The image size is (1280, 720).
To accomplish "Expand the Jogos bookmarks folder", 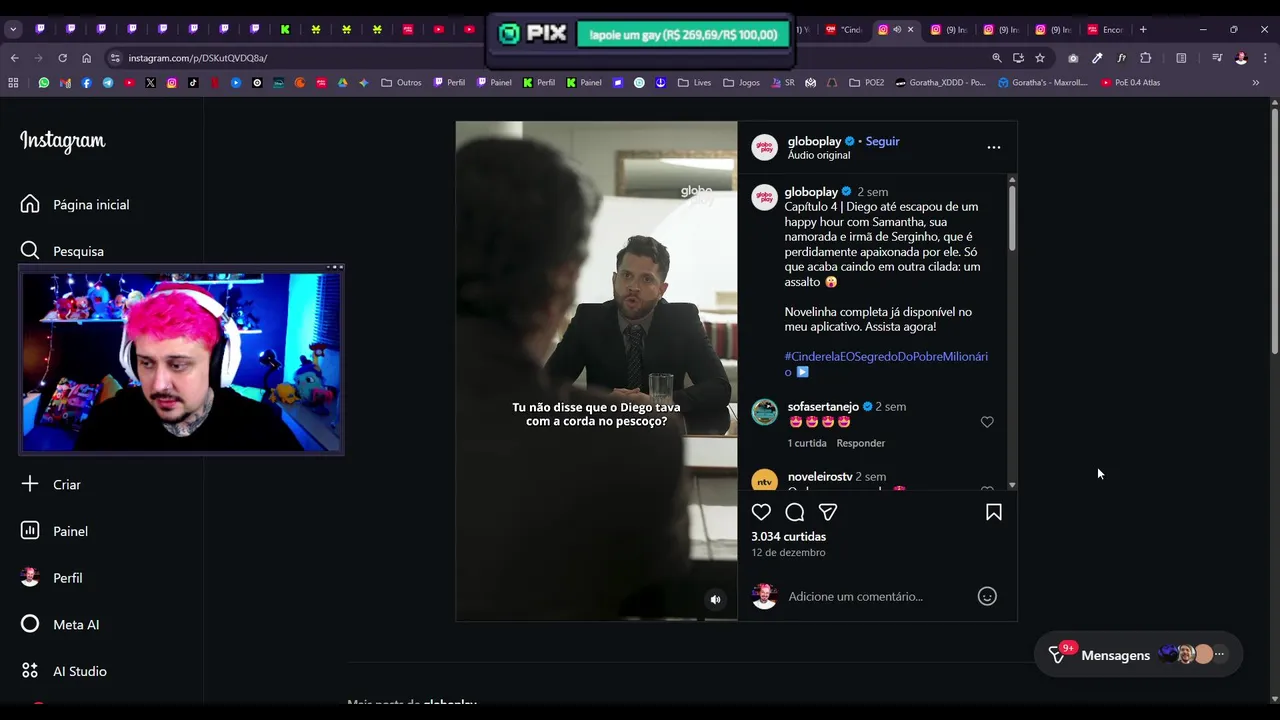I will 742,83.
